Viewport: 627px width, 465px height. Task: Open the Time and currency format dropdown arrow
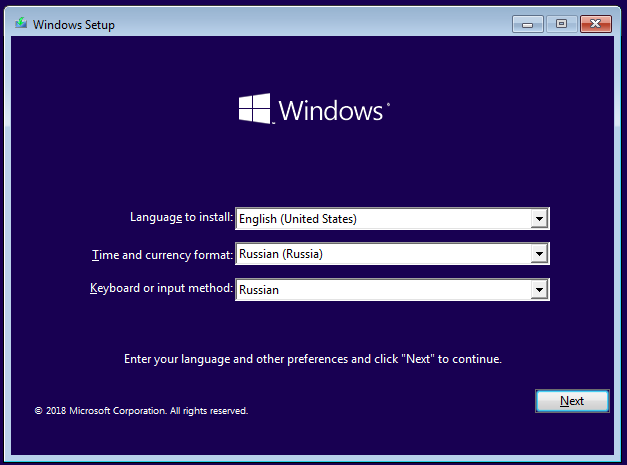539,253
